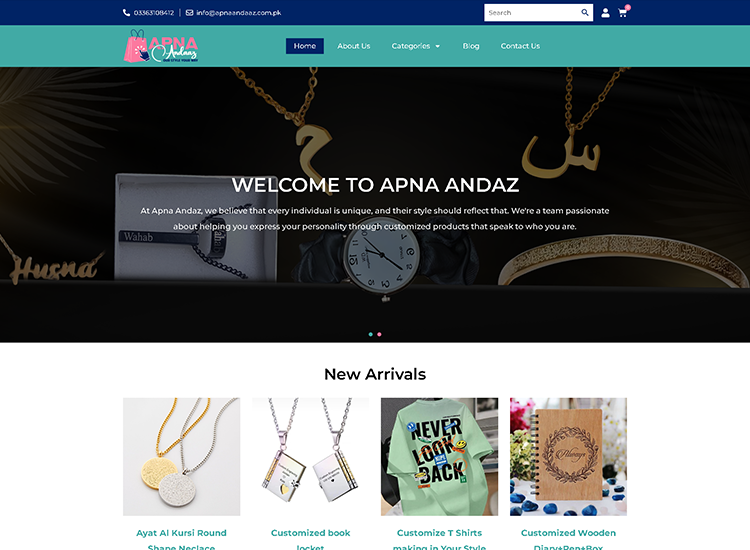Click the email envelope icon

tap(189, 13)
